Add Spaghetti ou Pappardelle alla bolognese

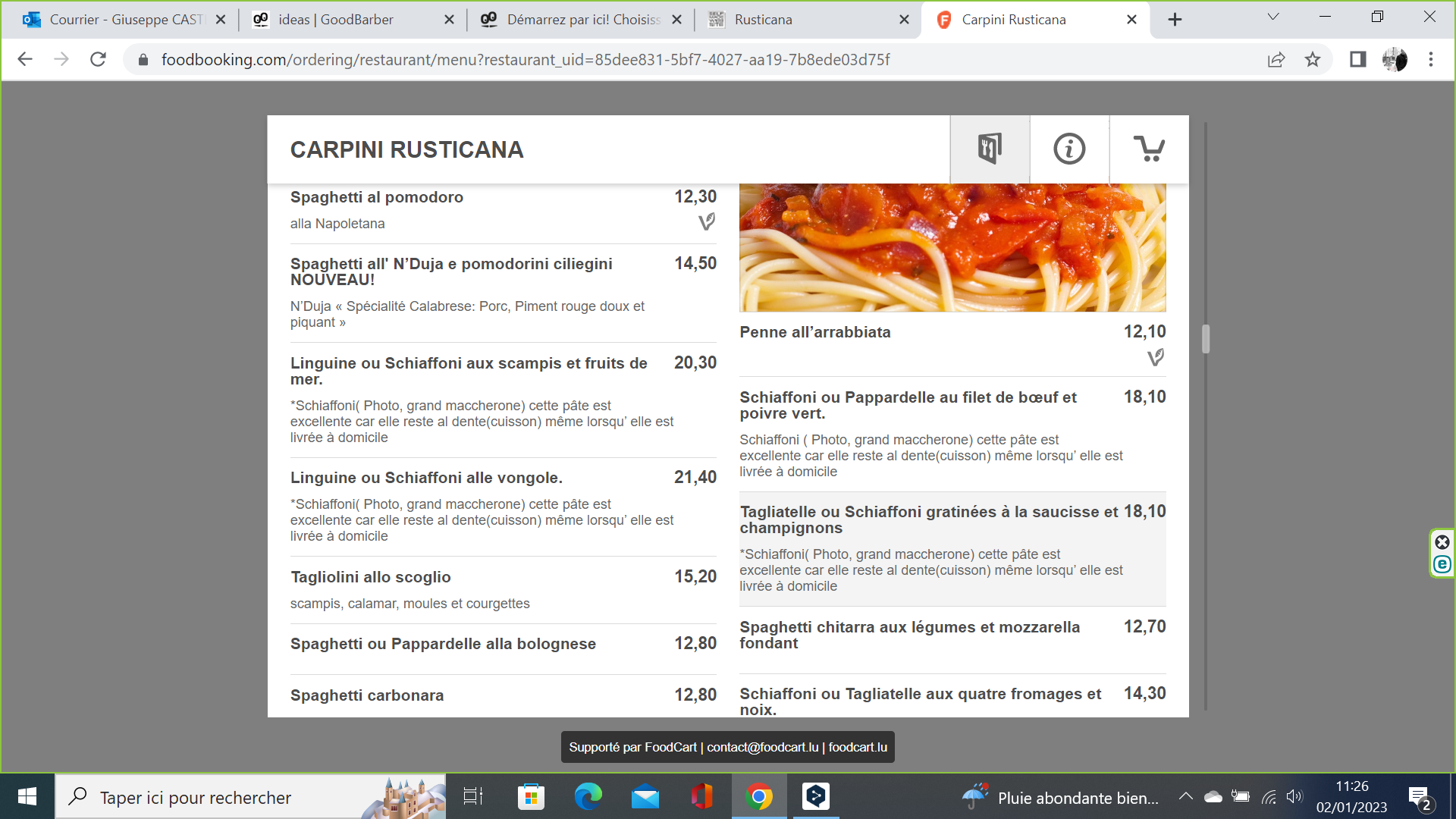pyautogui.click(x=504, y=649)
